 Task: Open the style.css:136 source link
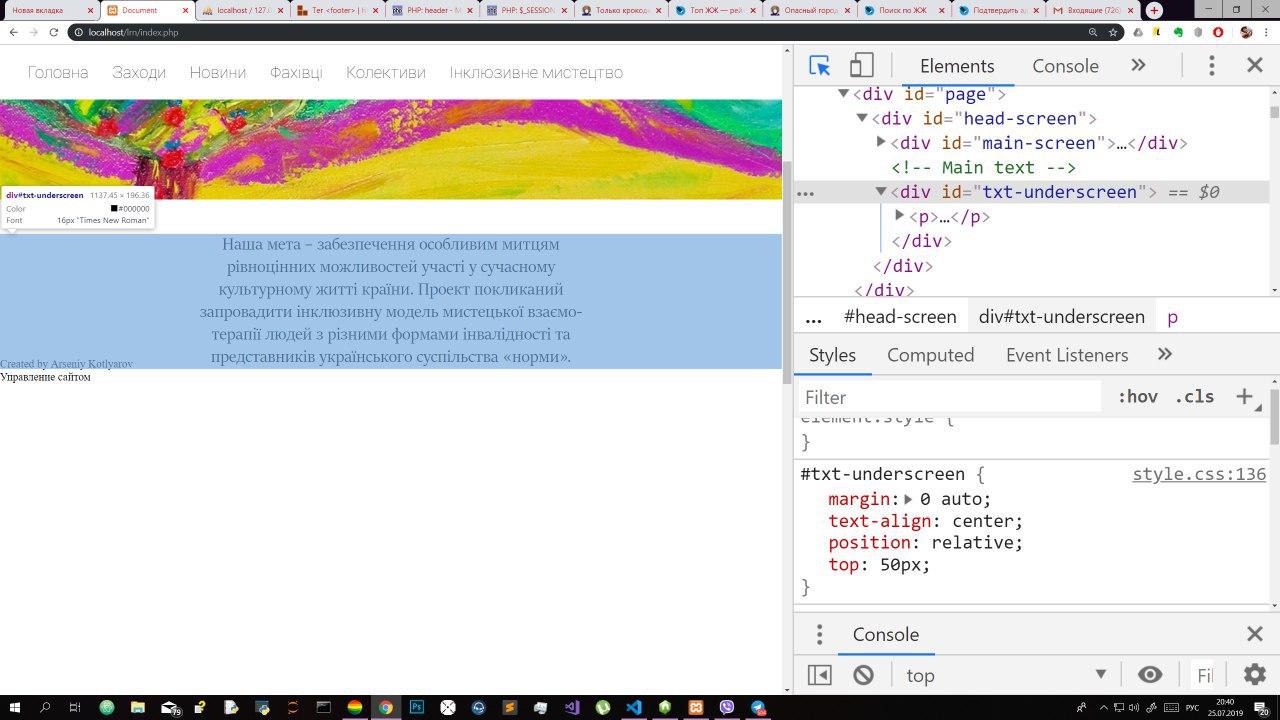tap(1199, 474)
